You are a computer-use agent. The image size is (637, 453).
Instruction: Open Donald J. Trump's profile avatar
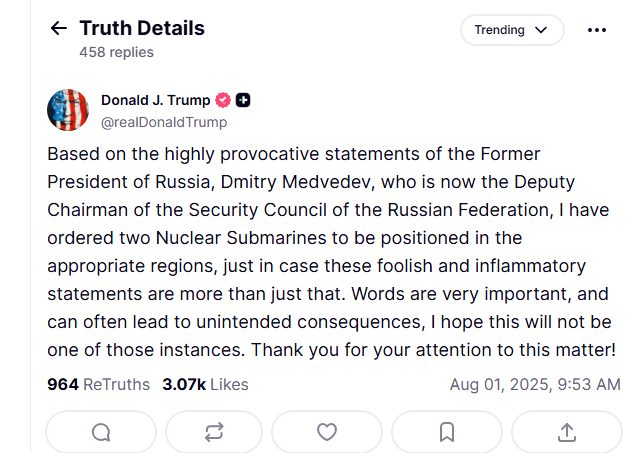[68, 110]
